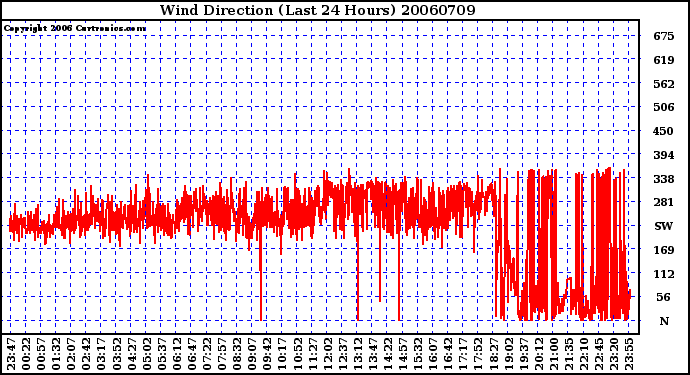Click the y-axis label 'SW'
The width and height of the screenshot is (690, 375).
664,226
